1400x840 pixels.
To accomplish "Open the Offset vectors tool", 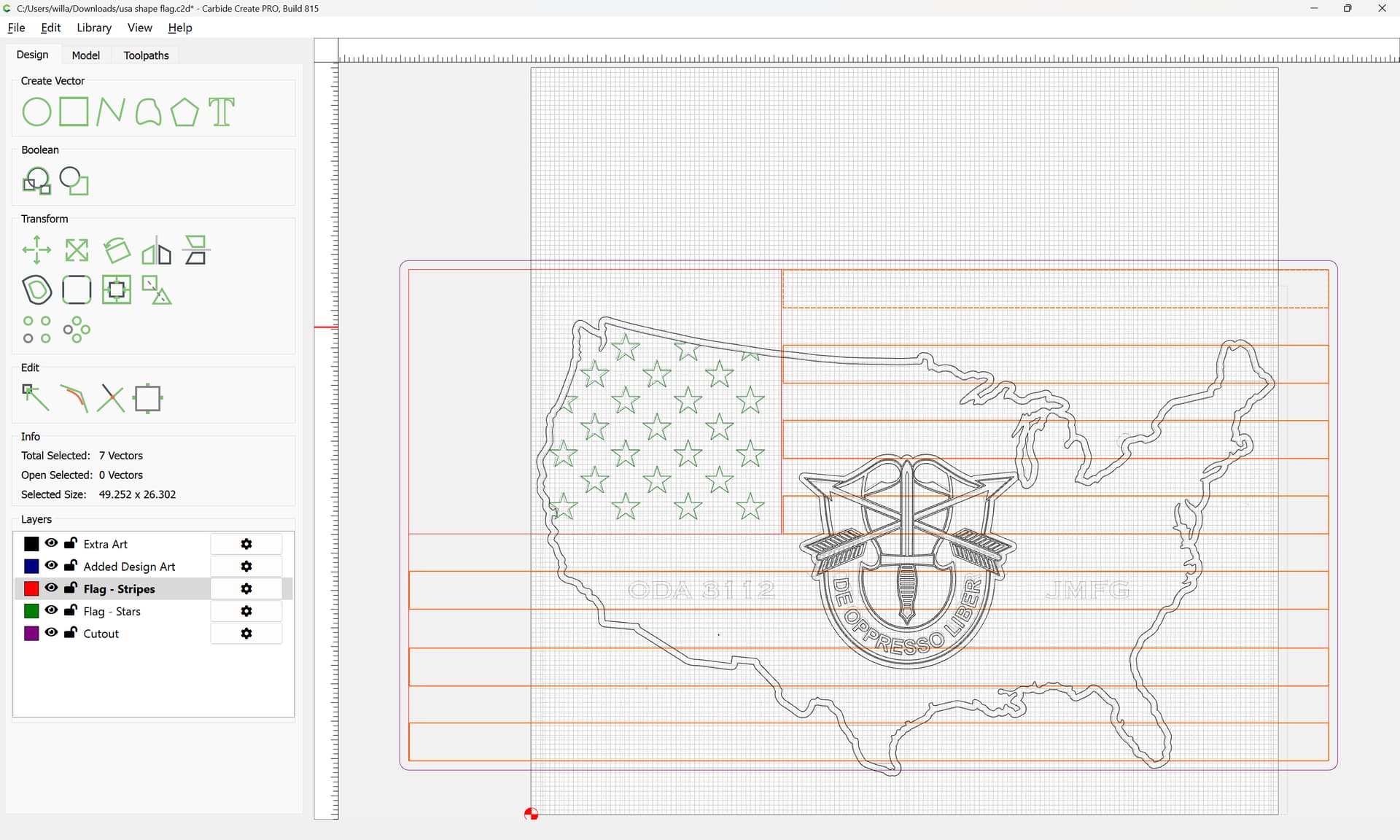I will pyautogui.click(x=36, y=290).
